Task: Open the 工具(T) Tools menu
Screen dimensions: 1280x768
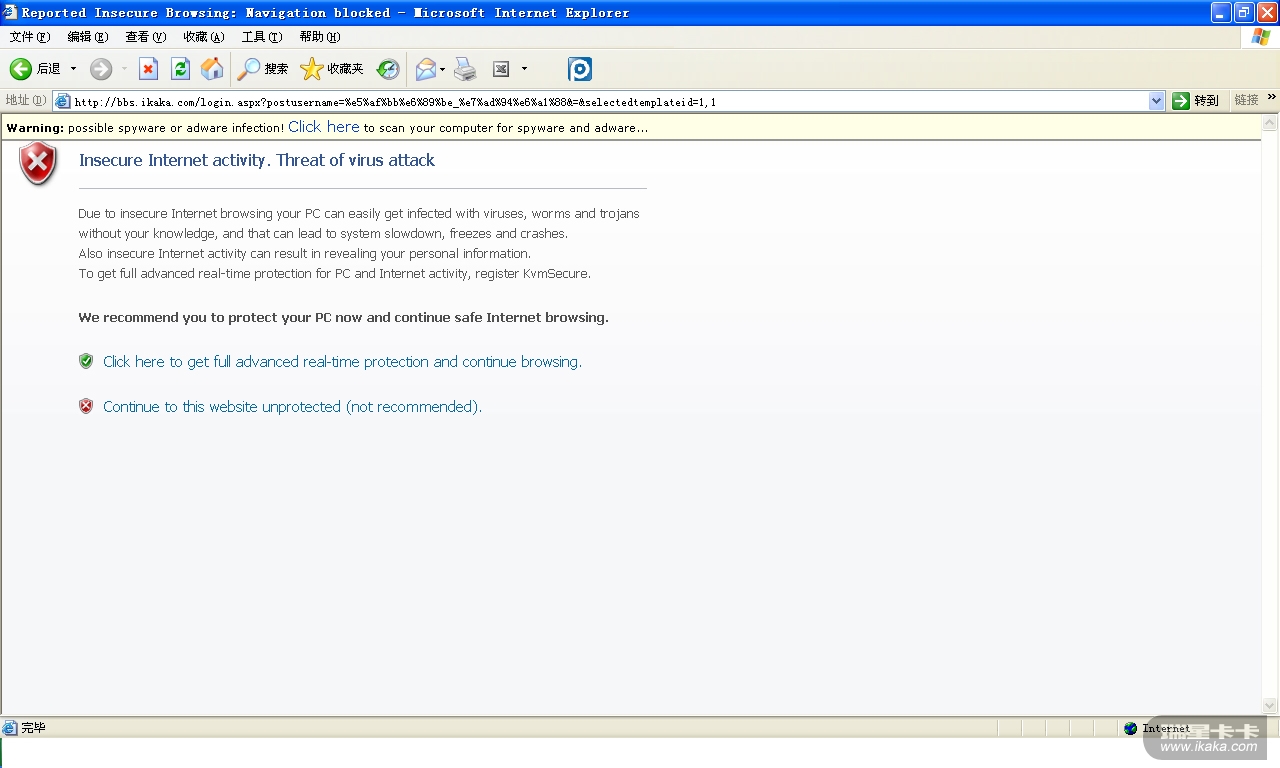Action: (x=262, y=37)
